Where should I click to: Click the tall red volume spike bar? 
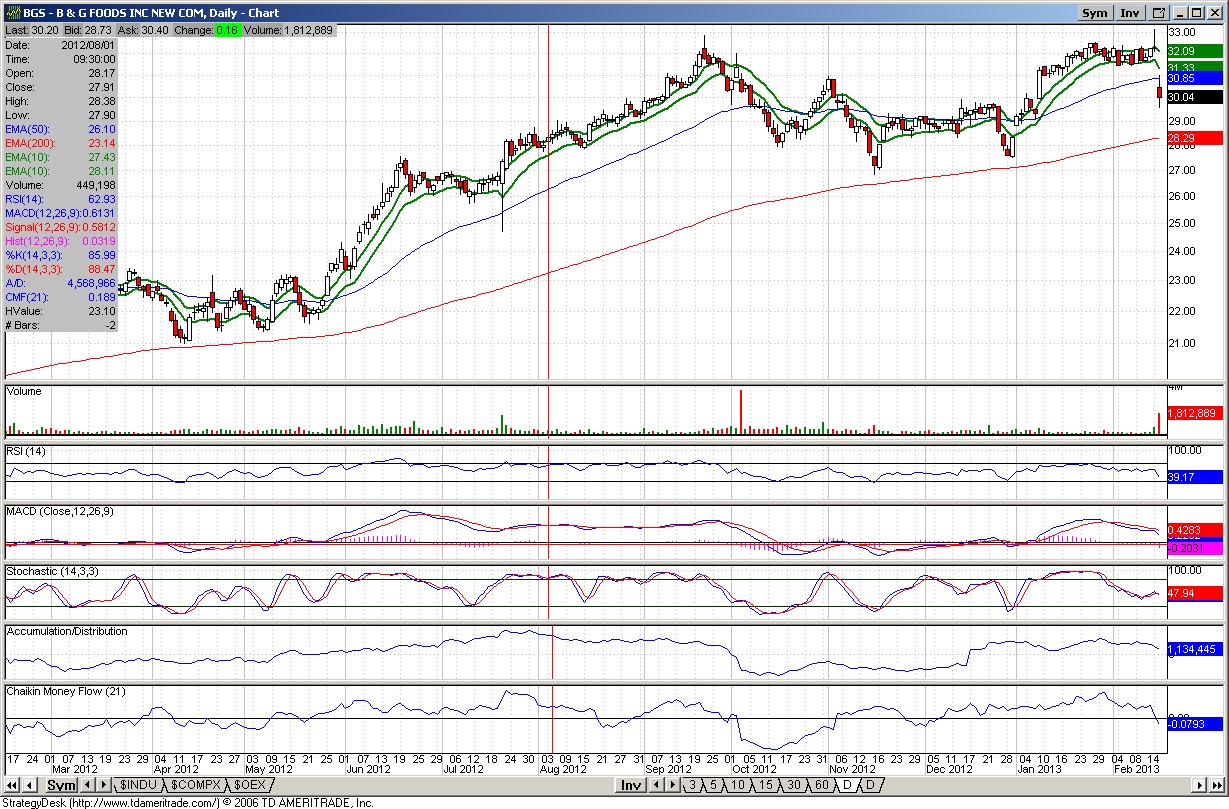741,411
